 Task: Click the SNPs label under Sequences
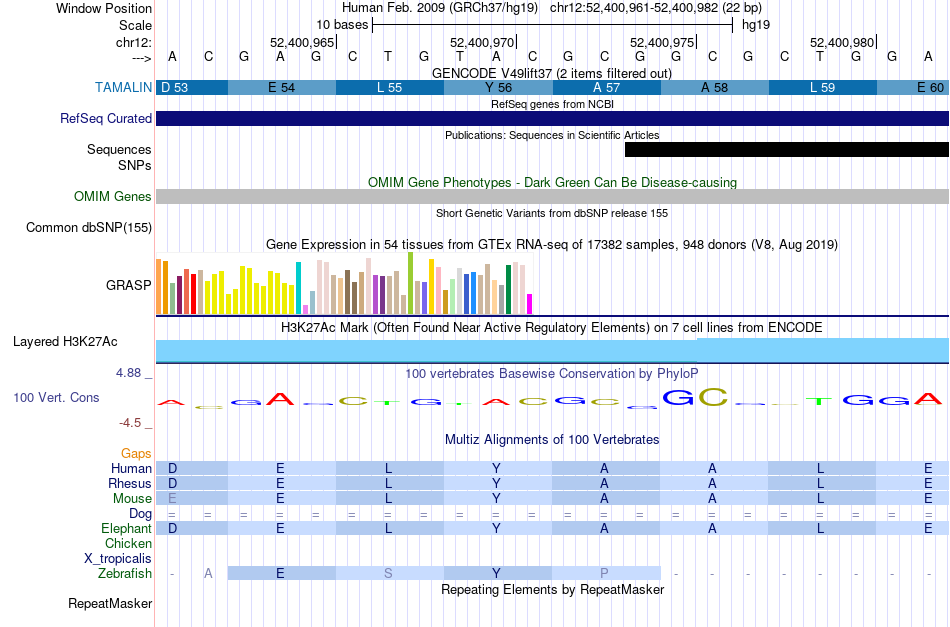pyautogui.click(x=135, y=165)
